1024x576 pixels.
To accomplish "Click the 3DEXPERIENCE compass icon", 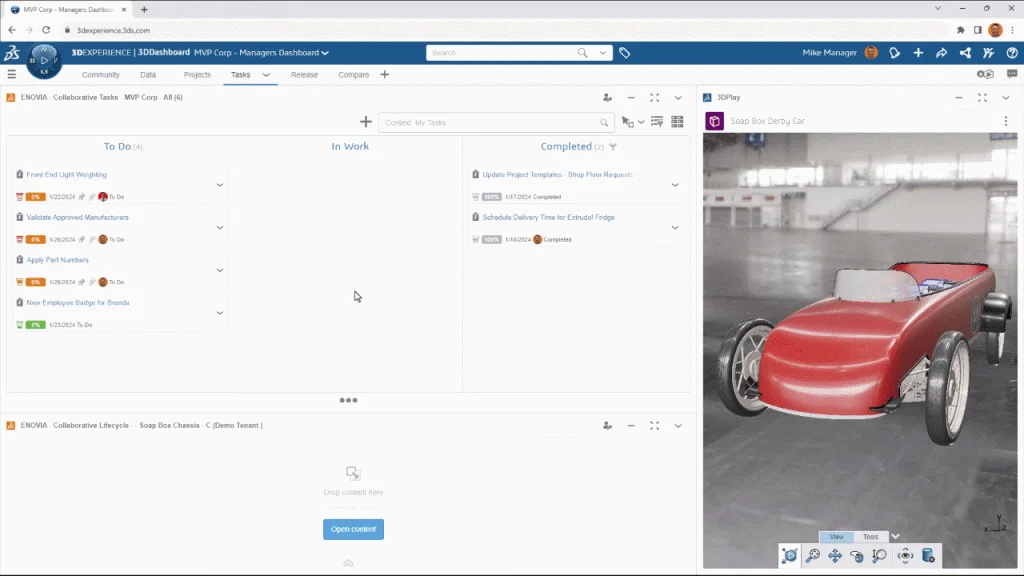I will click(44, 61).
